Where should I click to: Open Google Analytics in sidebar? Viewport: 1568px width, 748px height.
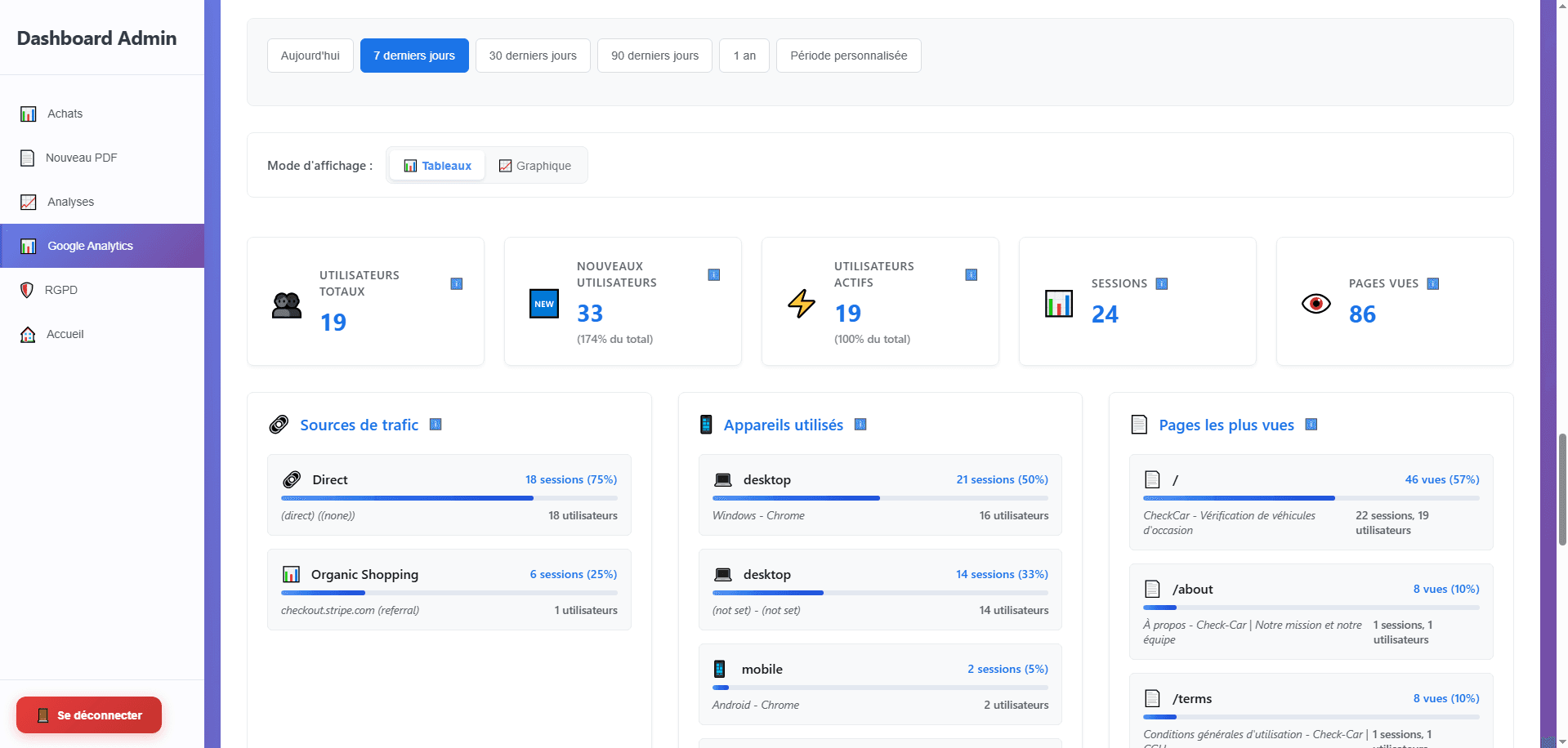tap(102, 246)
